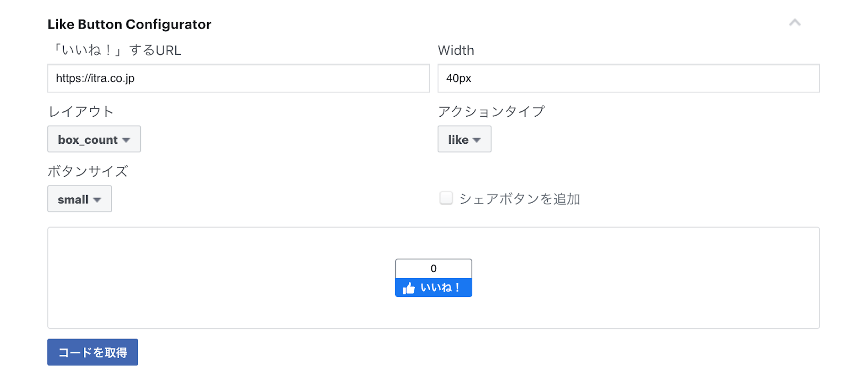Open the アクションタイプ like dropdown

tap(465, 139)
